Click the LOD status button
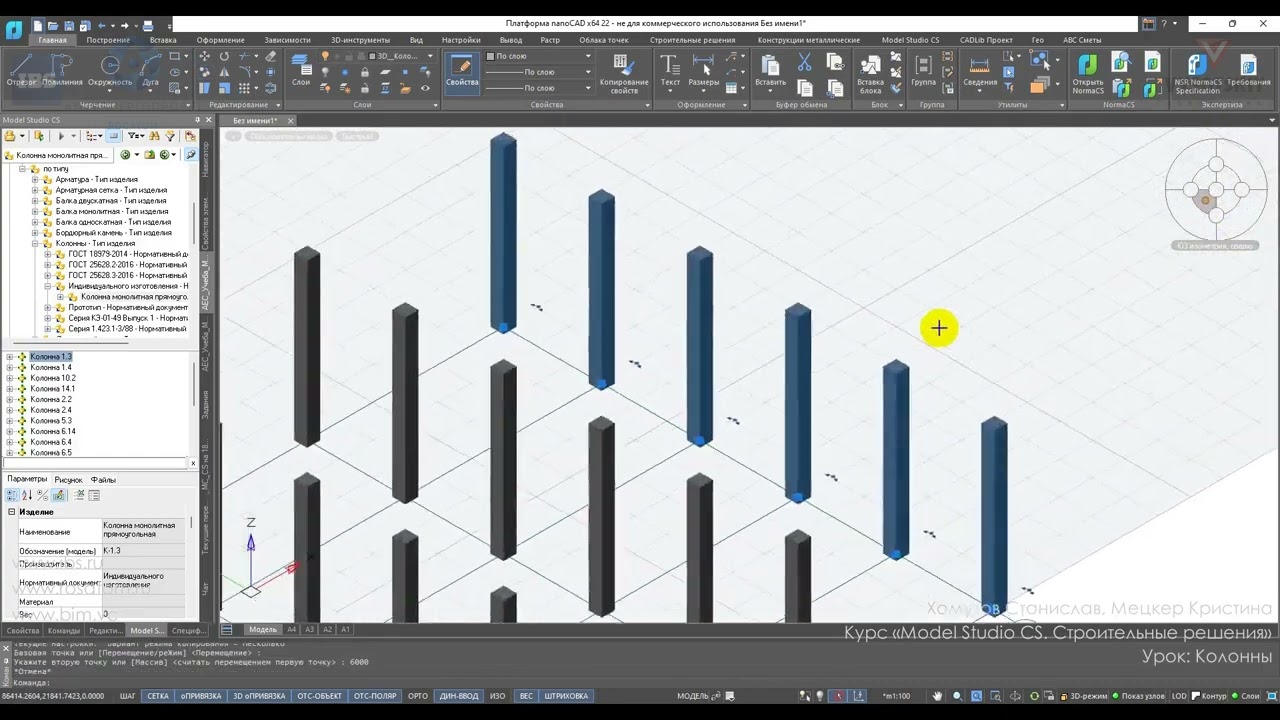The image size is (1280, 720). 1179,696
